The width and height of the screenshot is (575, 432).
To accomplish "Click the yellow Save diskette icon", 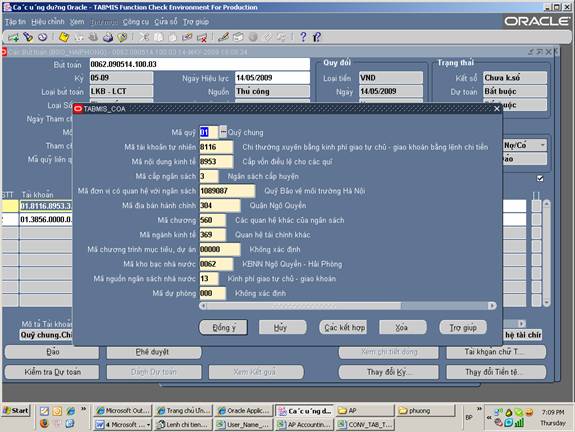I will tap(64, 37).
